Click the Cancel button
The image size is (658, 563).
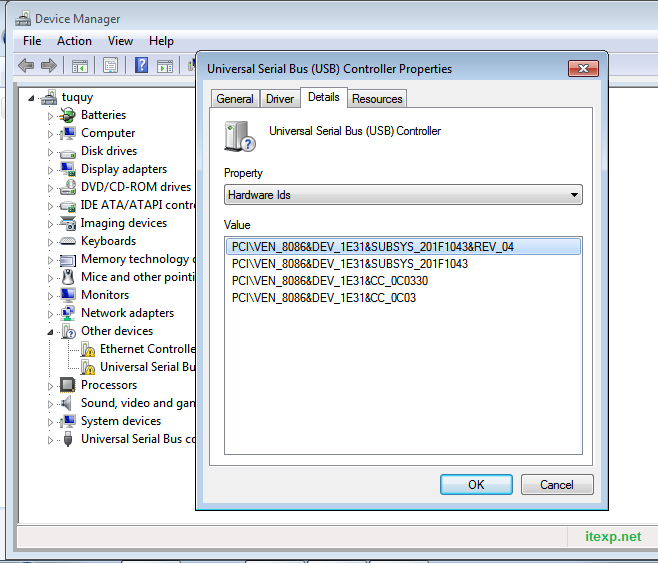click(x=557, y=485)
